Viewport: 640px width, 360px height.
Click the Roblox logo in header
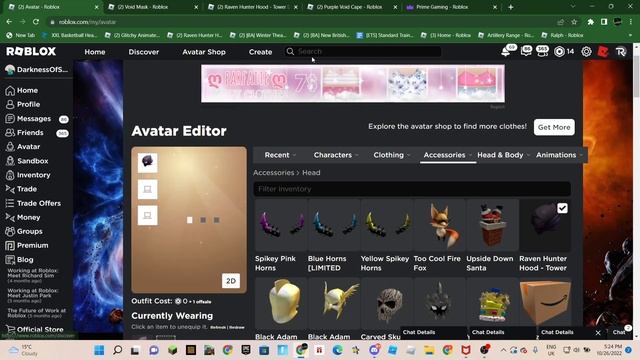pos(31,51)
